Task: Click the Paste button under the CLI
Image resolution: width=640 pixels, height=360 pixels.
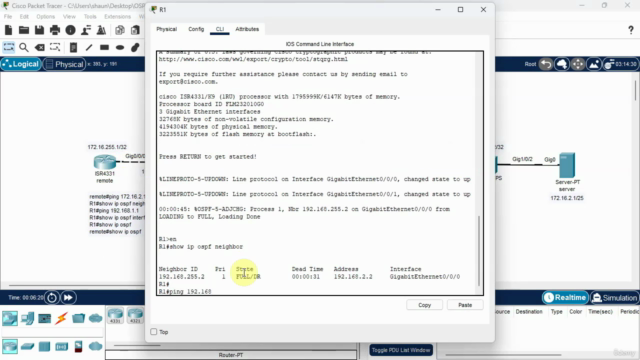Action: [x=465, y=305]
